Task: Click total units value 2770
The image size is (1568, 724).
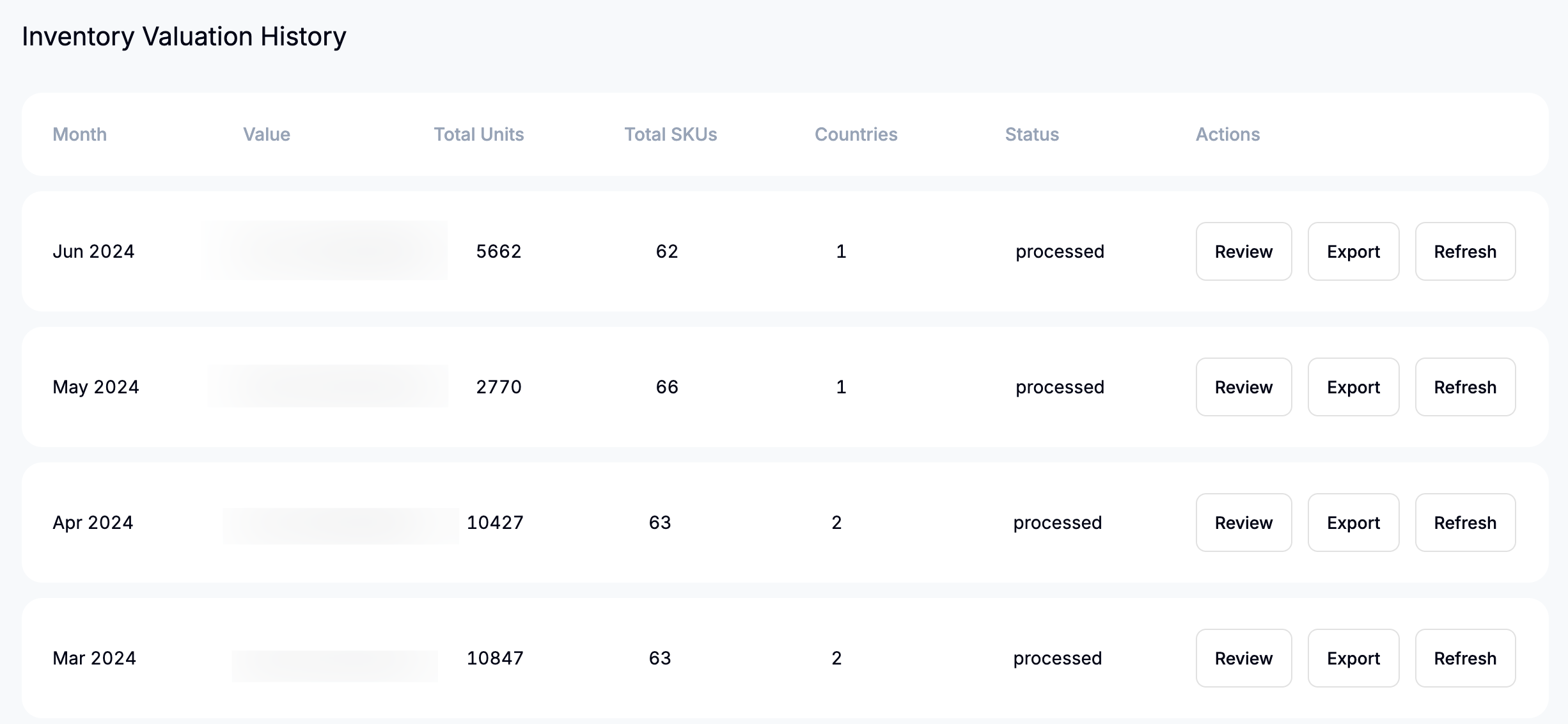Action: [x=499, y=387]
